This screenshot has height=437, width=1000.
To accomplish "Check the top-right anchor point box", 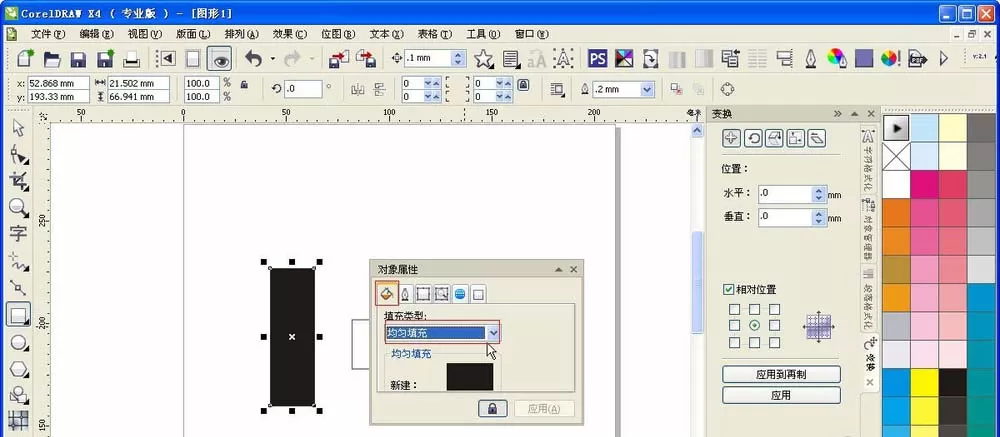I will [x=774, y=309].
